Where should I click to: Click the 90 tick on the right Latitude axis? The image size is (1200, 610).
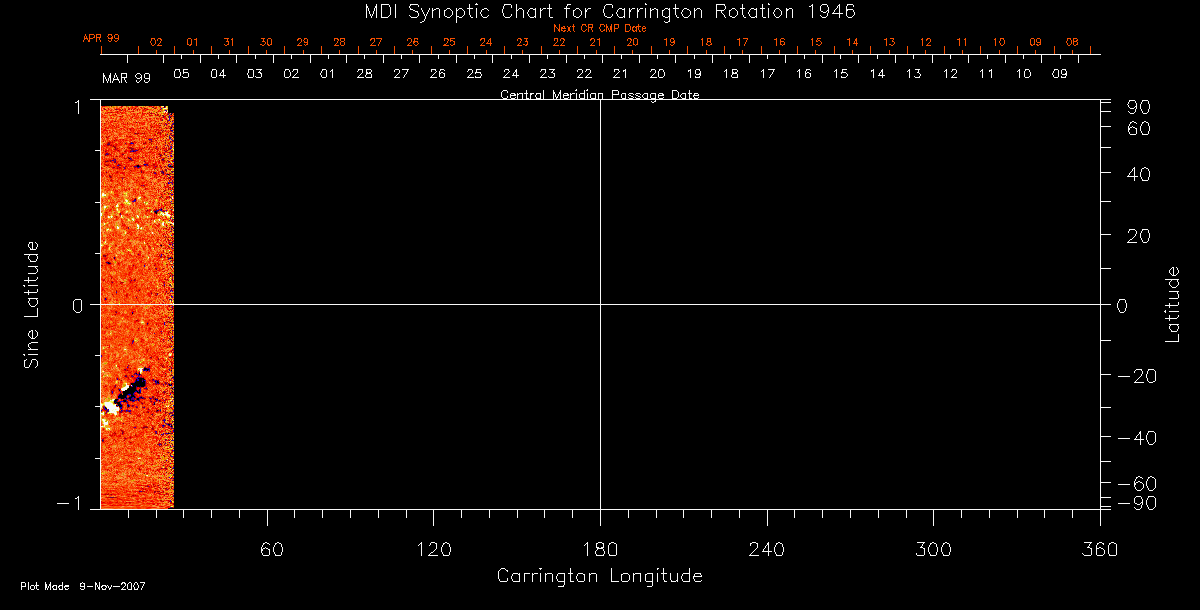(x=1139, y=108)
